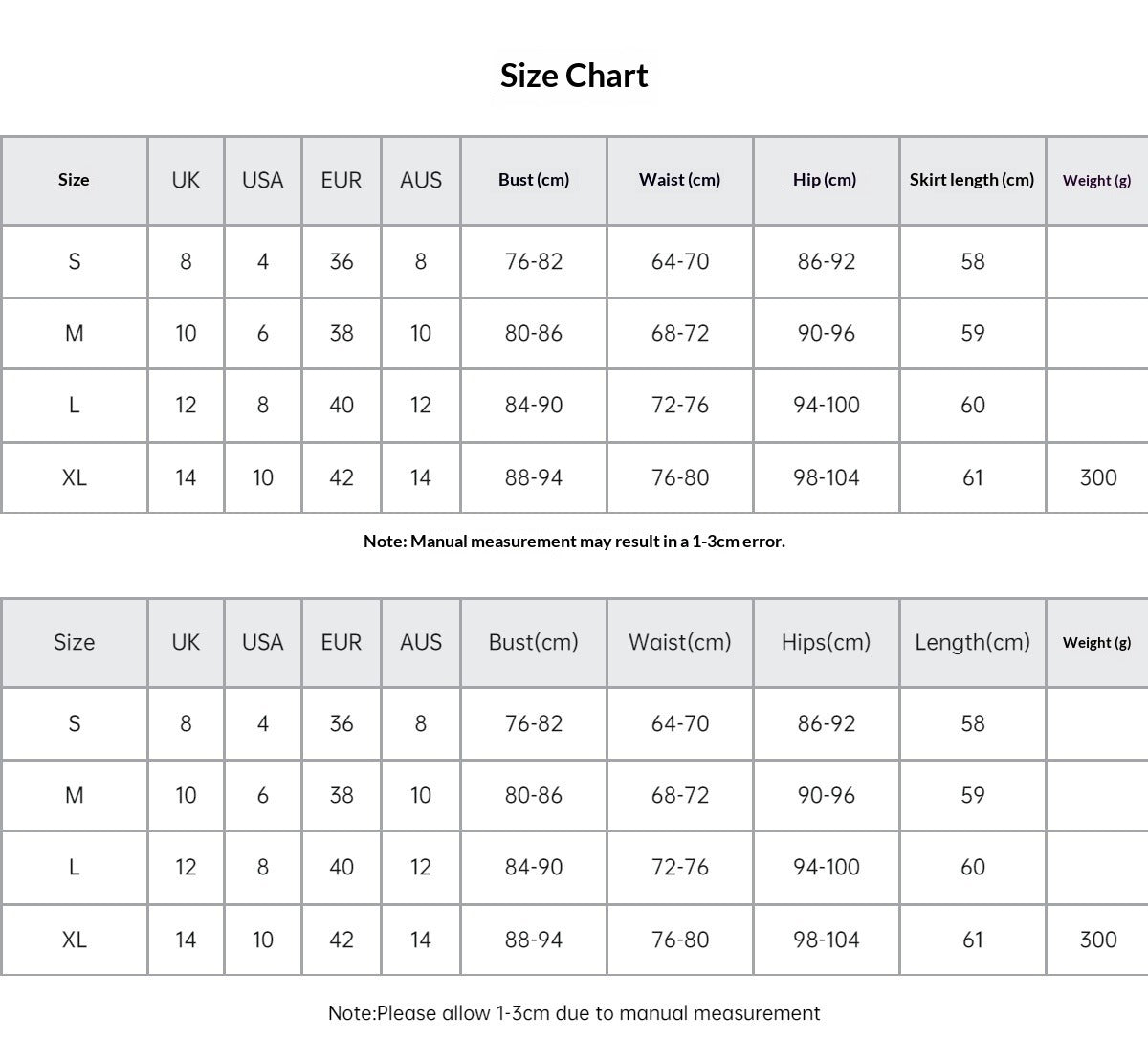Select the 68-72 waist value in top table

pos(680,333)
